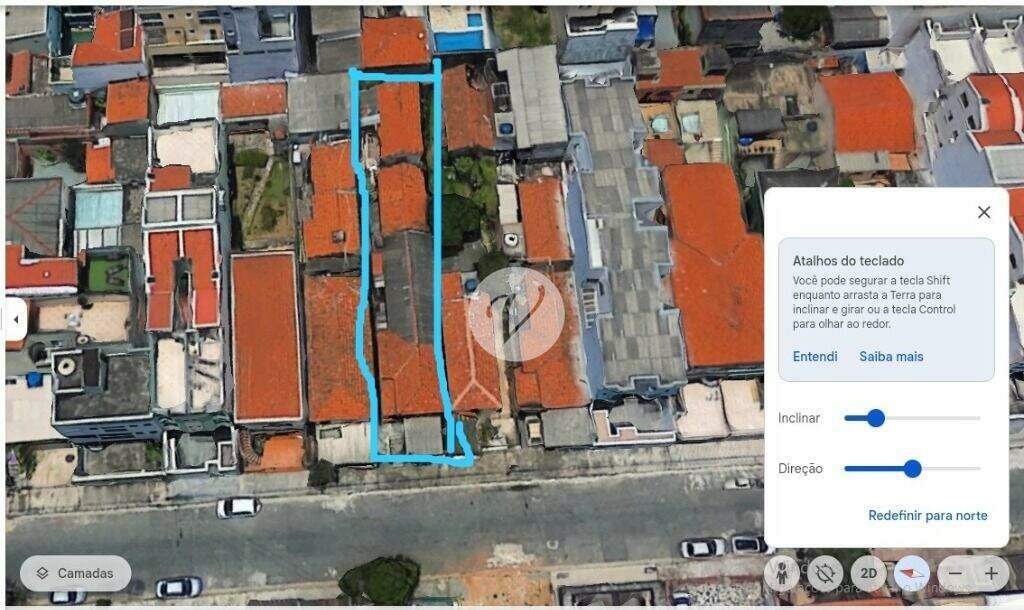Click Redefinir para norte

click(x=928, y=515)
